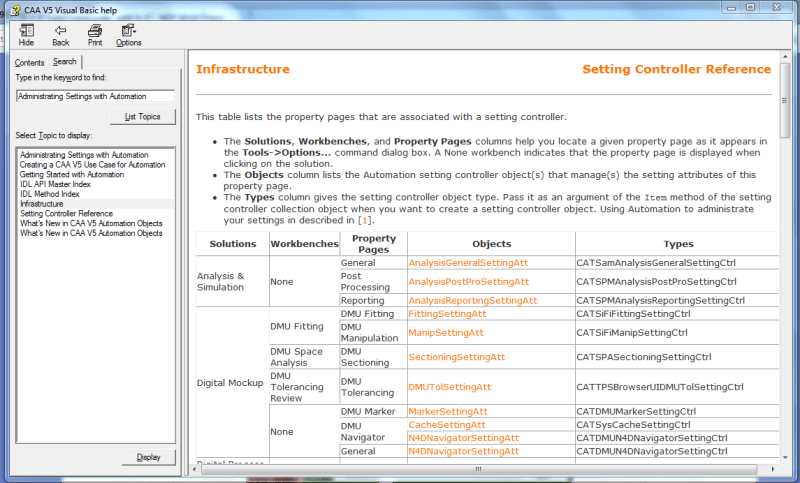Click the vertical scrollbar down arrow

click(785, 457)
